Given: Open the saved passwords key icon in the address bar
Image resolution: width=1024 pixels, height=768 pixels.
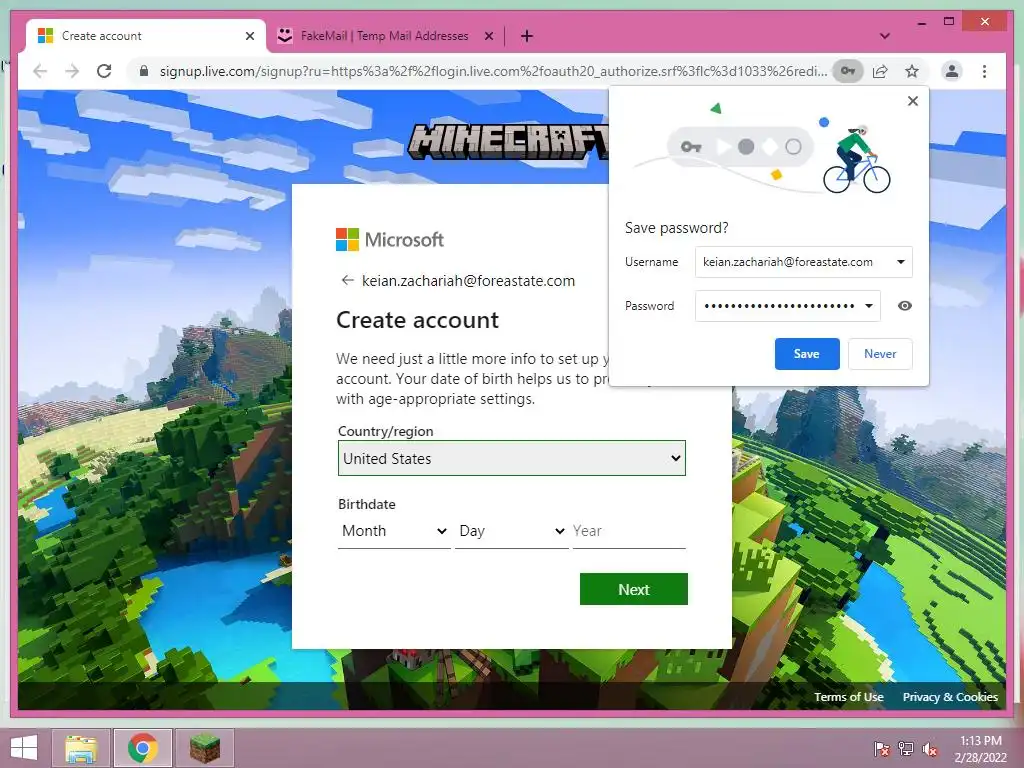Looking at the screenshot, I should click(x=848, y=71).
